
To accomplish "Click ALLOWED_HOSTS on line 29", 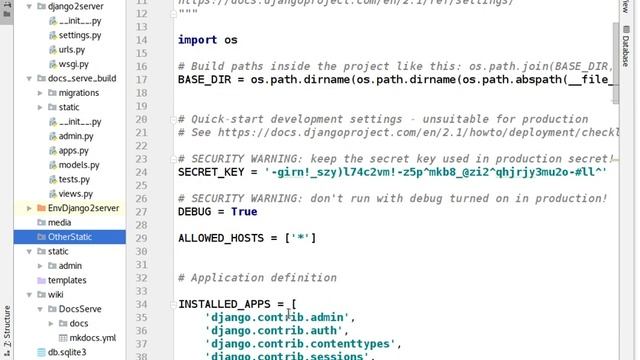I will point(221,238).
